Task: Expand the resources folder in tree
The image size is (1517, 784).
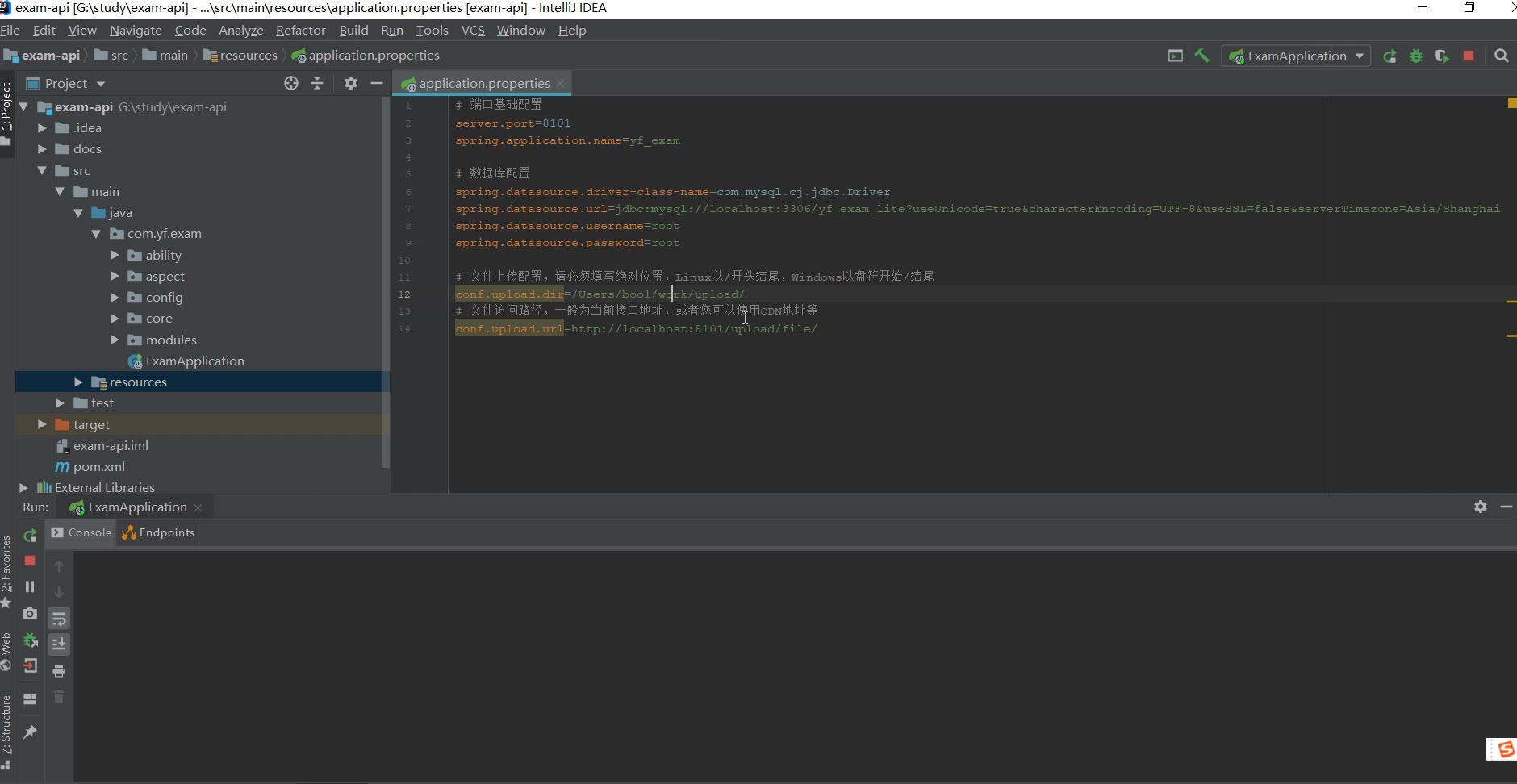Action: (78, 382)
